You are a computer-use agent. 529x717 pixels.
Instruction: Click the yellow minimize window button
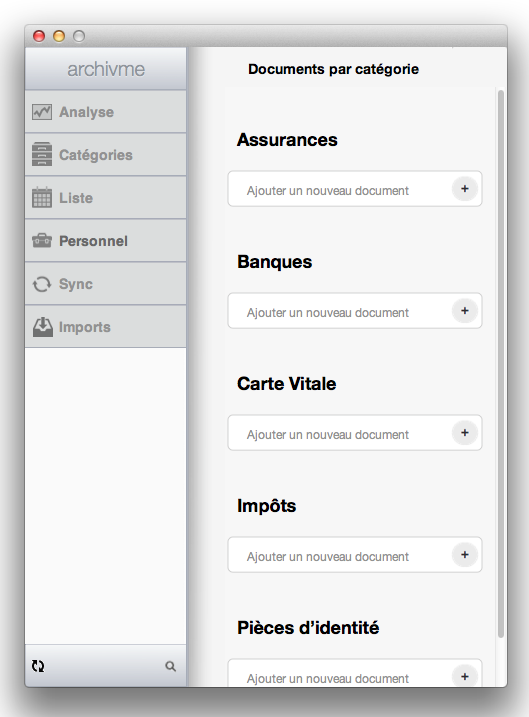[x=59, y=36]
